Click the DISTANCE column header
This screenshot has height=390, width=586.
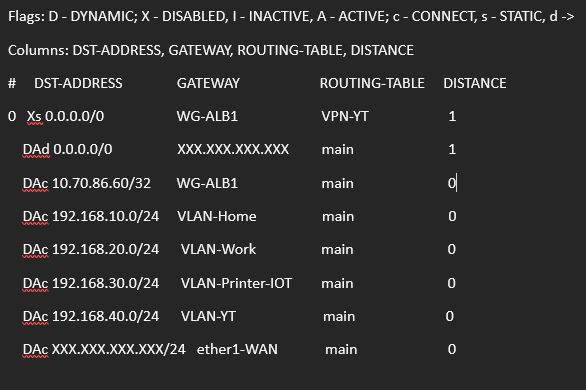(x=475, y=83)
